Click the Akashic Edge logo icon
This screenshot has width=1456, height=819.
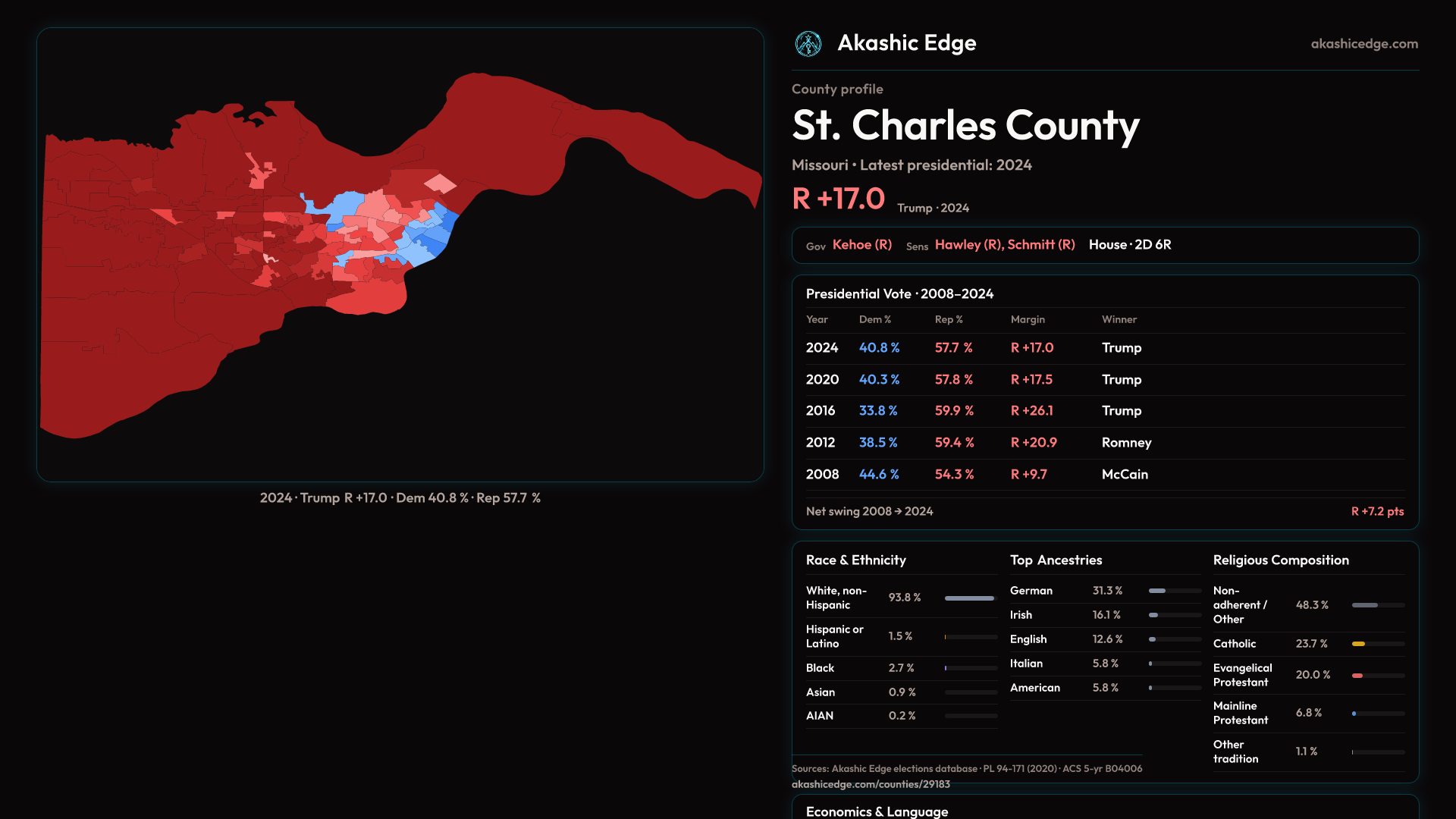tap(808, 44)
